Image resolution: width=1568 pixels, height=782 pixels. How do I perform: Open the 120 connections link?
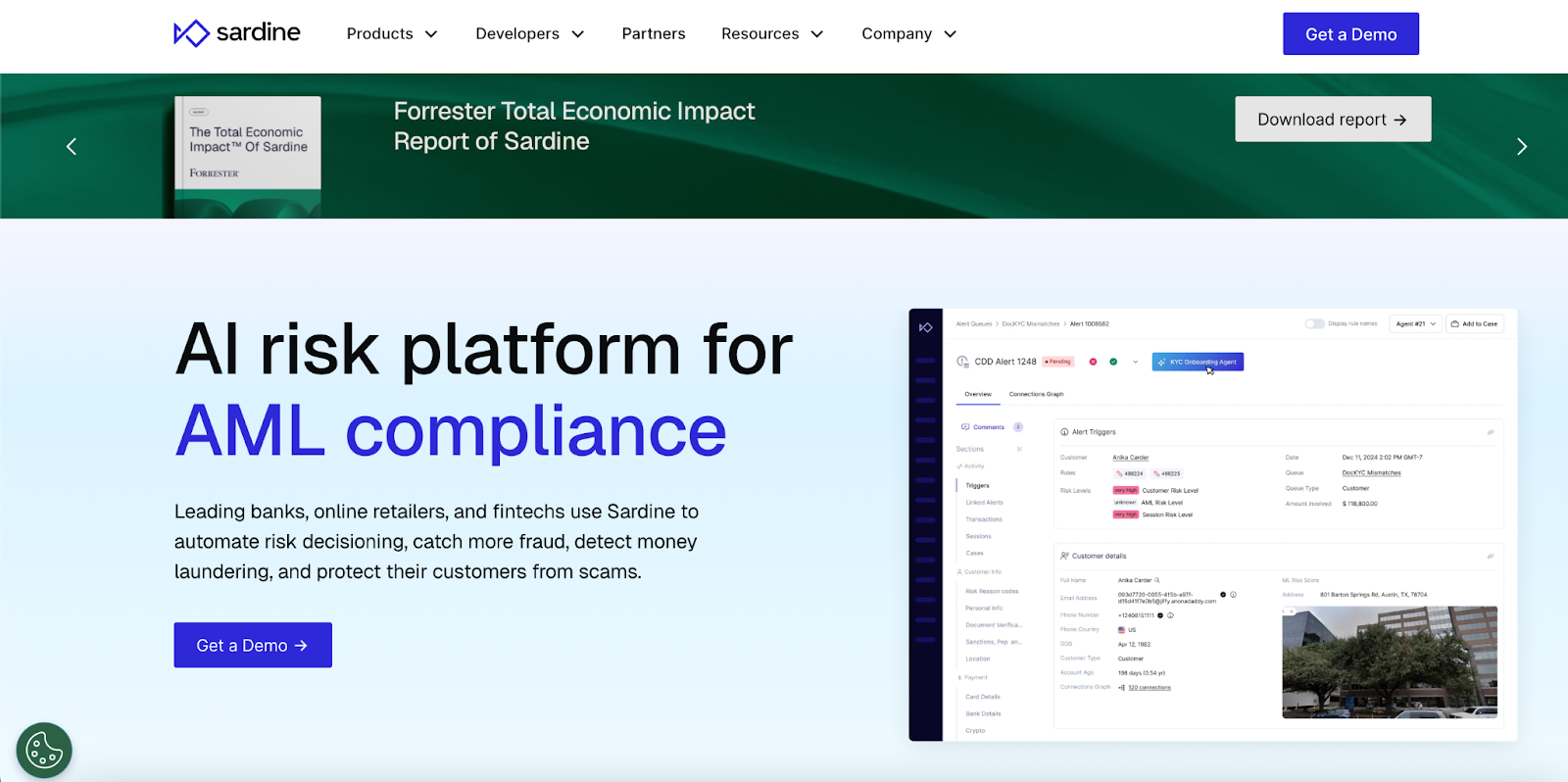click(x=1149, y=688)
